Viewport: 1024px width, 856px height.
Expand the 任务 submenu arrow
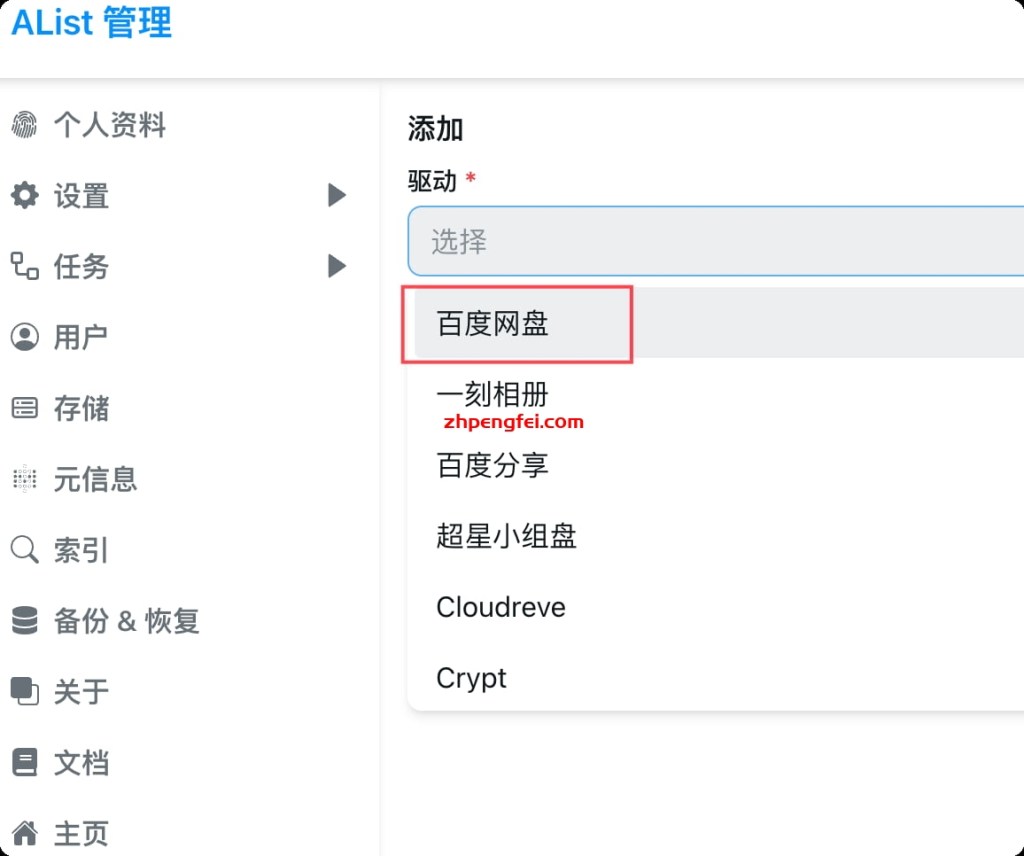[x=337, y=266]
